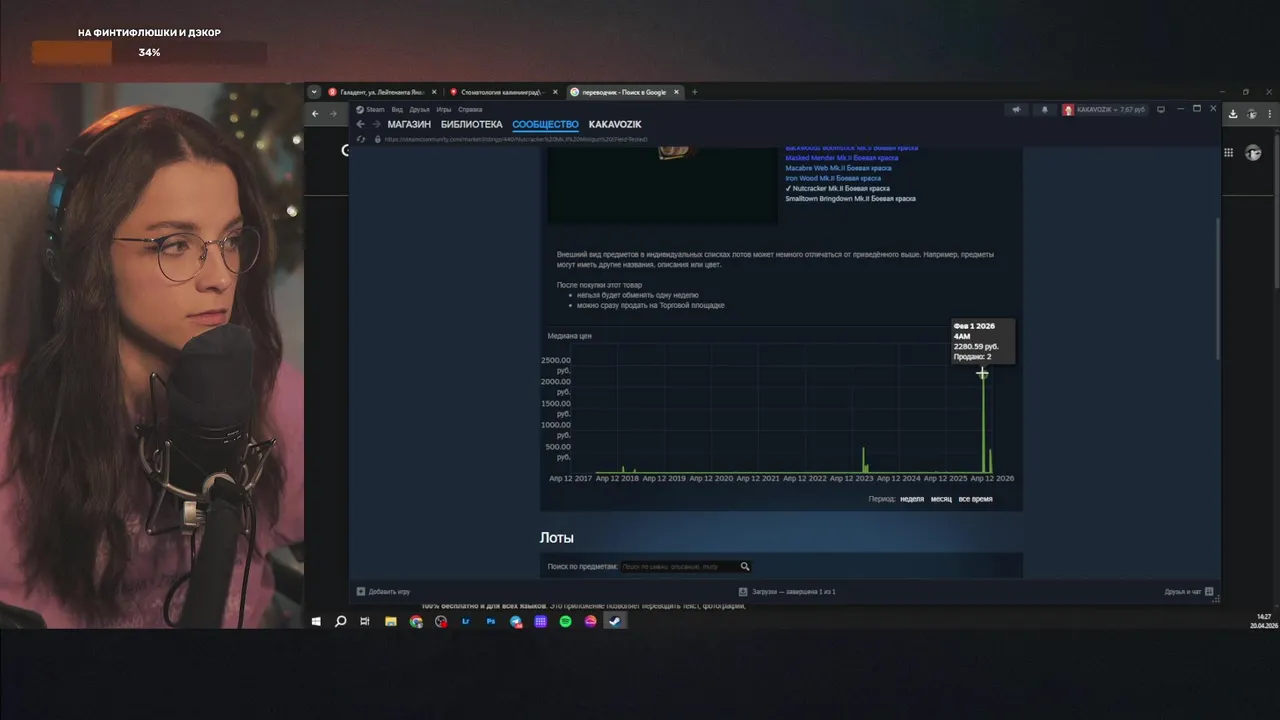1280x720 pixels.
Task: Click the 2023 price spike on chart
Action: tap(863, 460)
